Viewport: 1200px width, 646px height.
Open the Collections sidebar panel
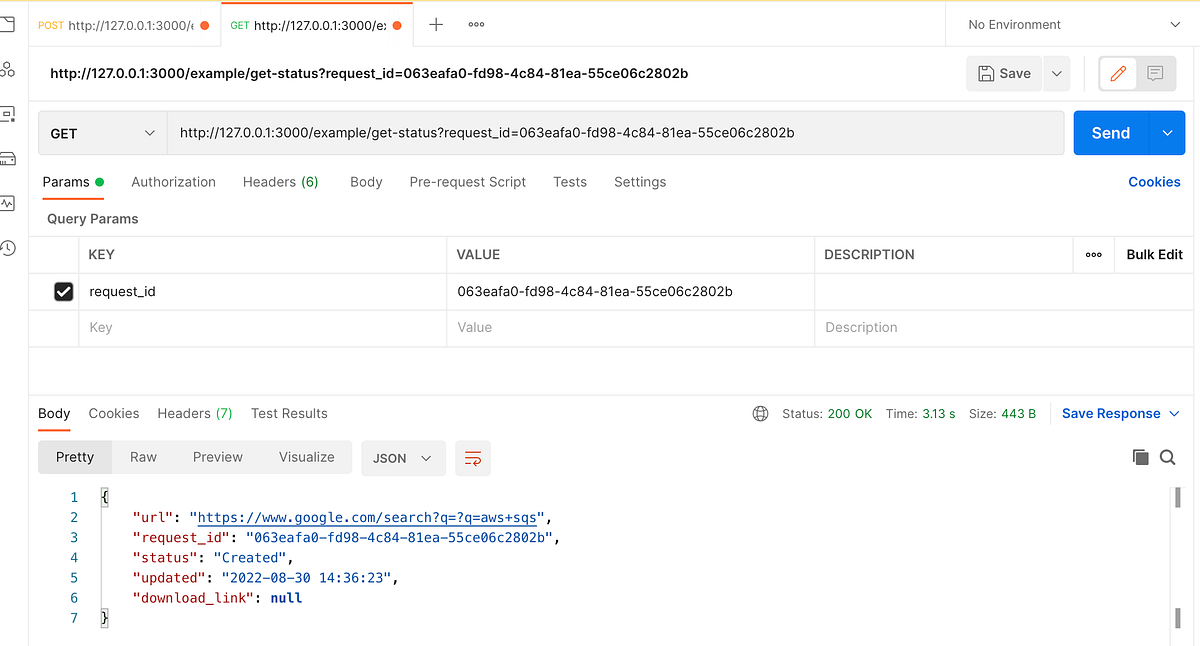point(9,26)
